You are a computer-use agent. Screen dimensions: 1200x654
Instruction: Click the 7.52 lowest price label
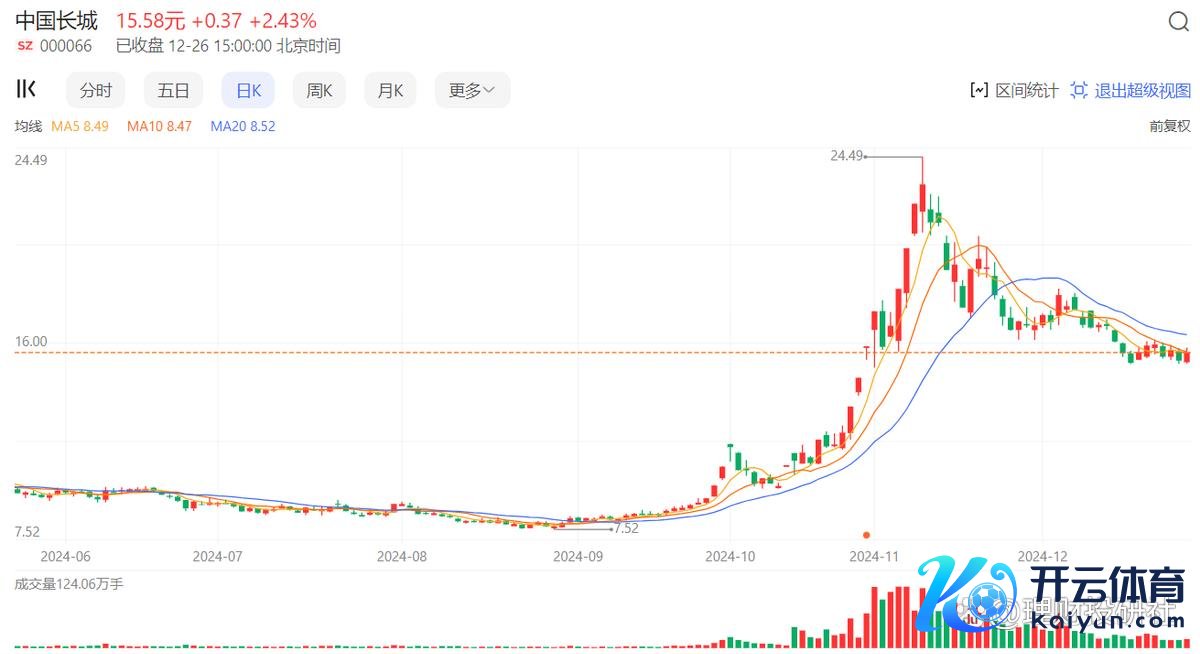point(626,528)
